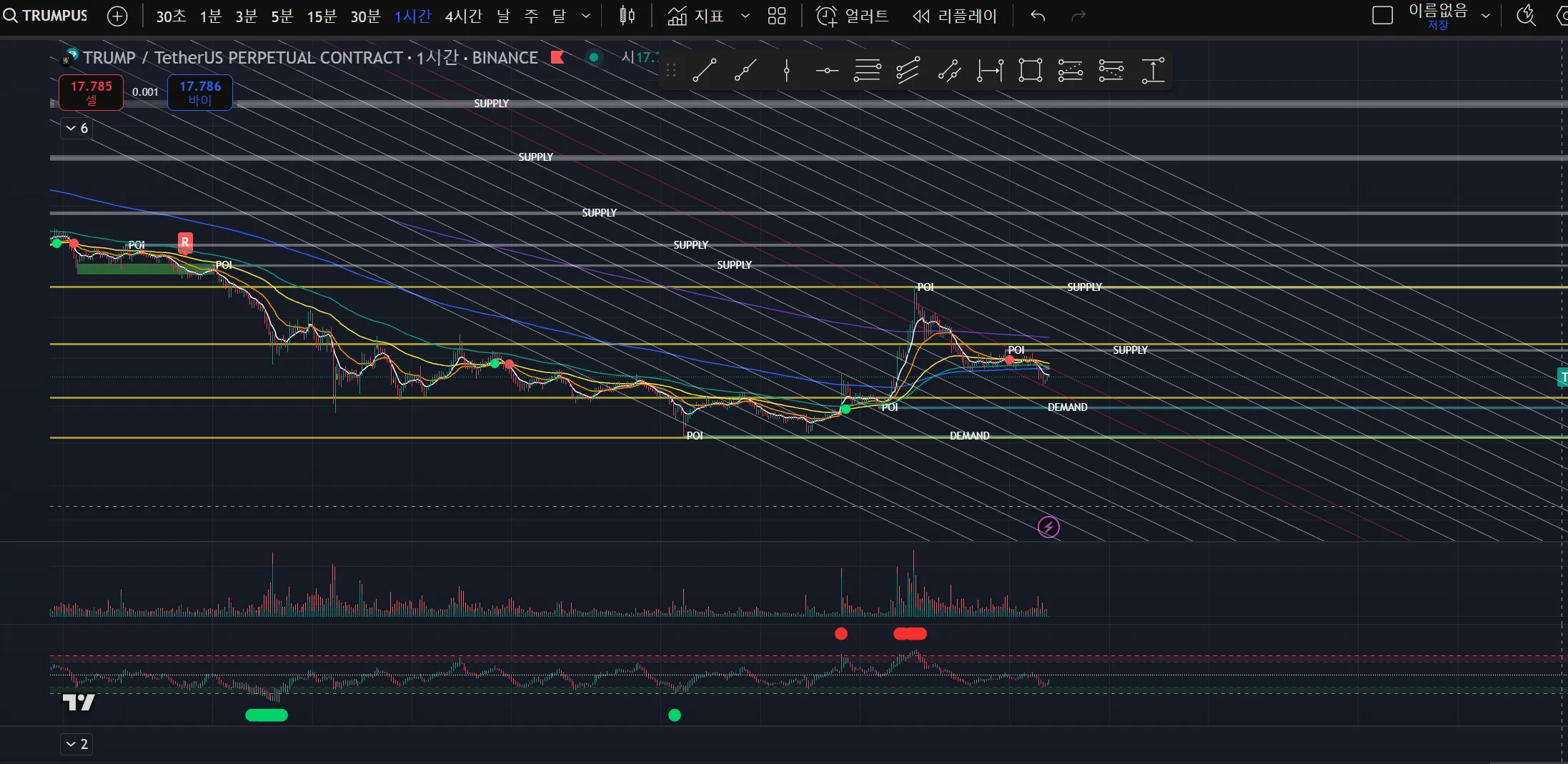Switch to monthly 달 interval
1568x764 pixels.
[559, 16]
